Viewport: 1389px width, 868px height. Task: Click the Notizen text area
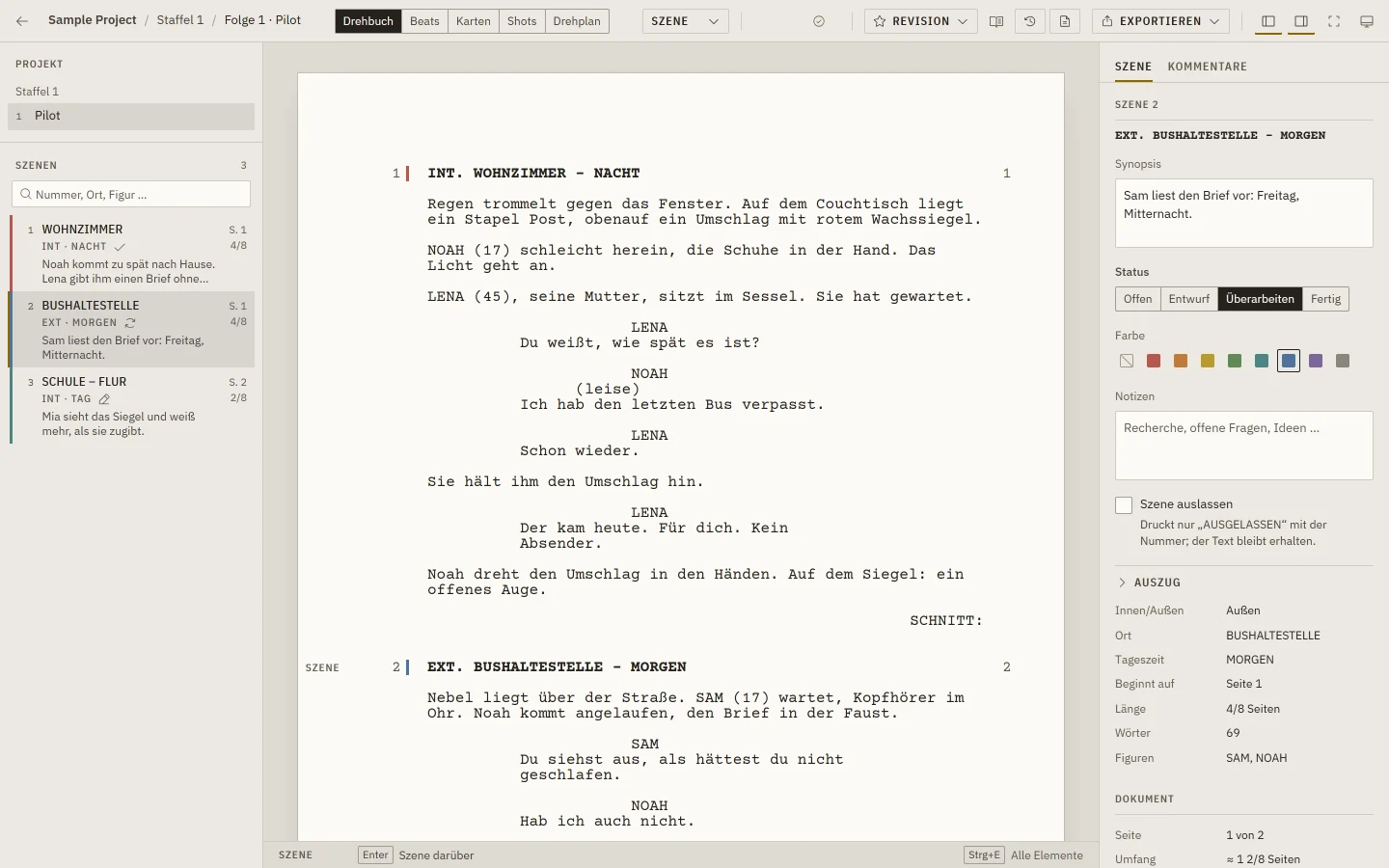[x=1244, y=446]
